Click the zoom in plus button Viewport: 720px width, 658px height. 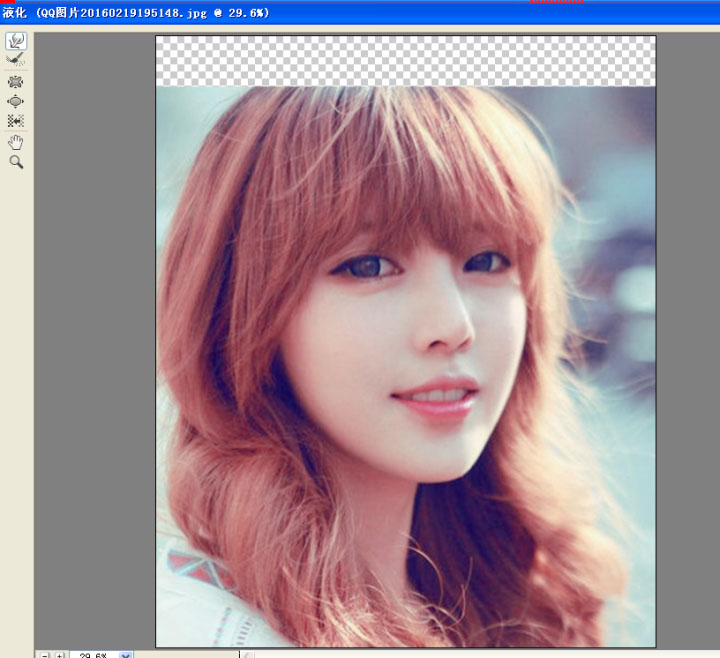60,654
